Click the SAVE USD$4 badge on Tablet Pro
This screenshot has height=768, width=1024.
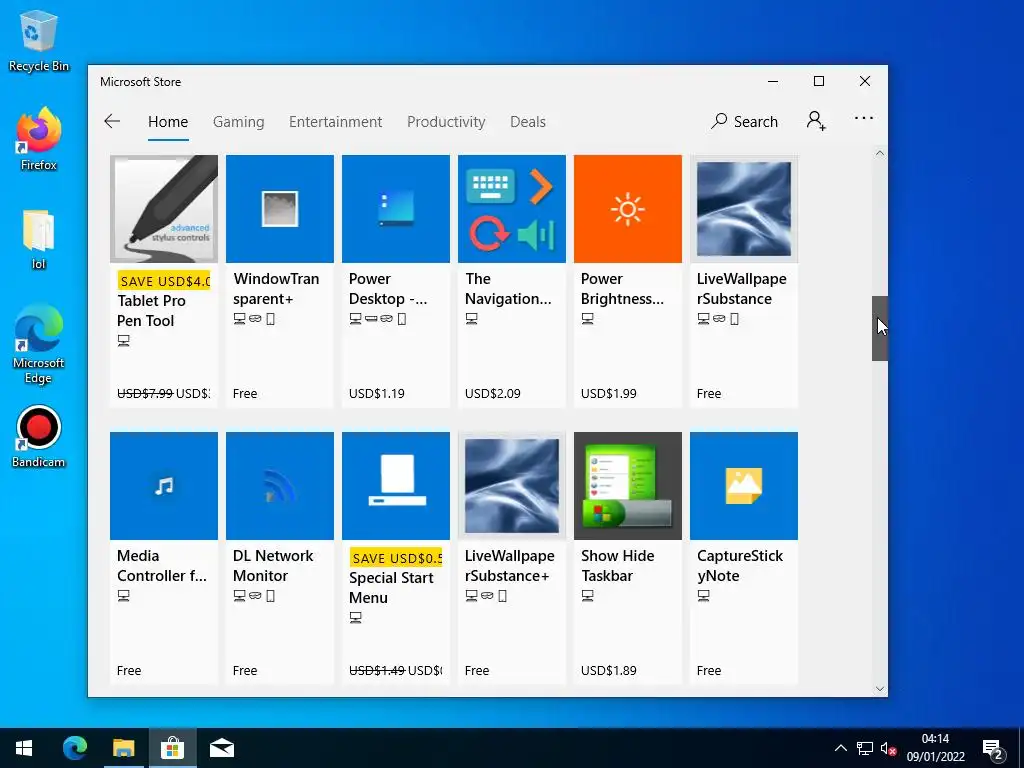(164, 281)
